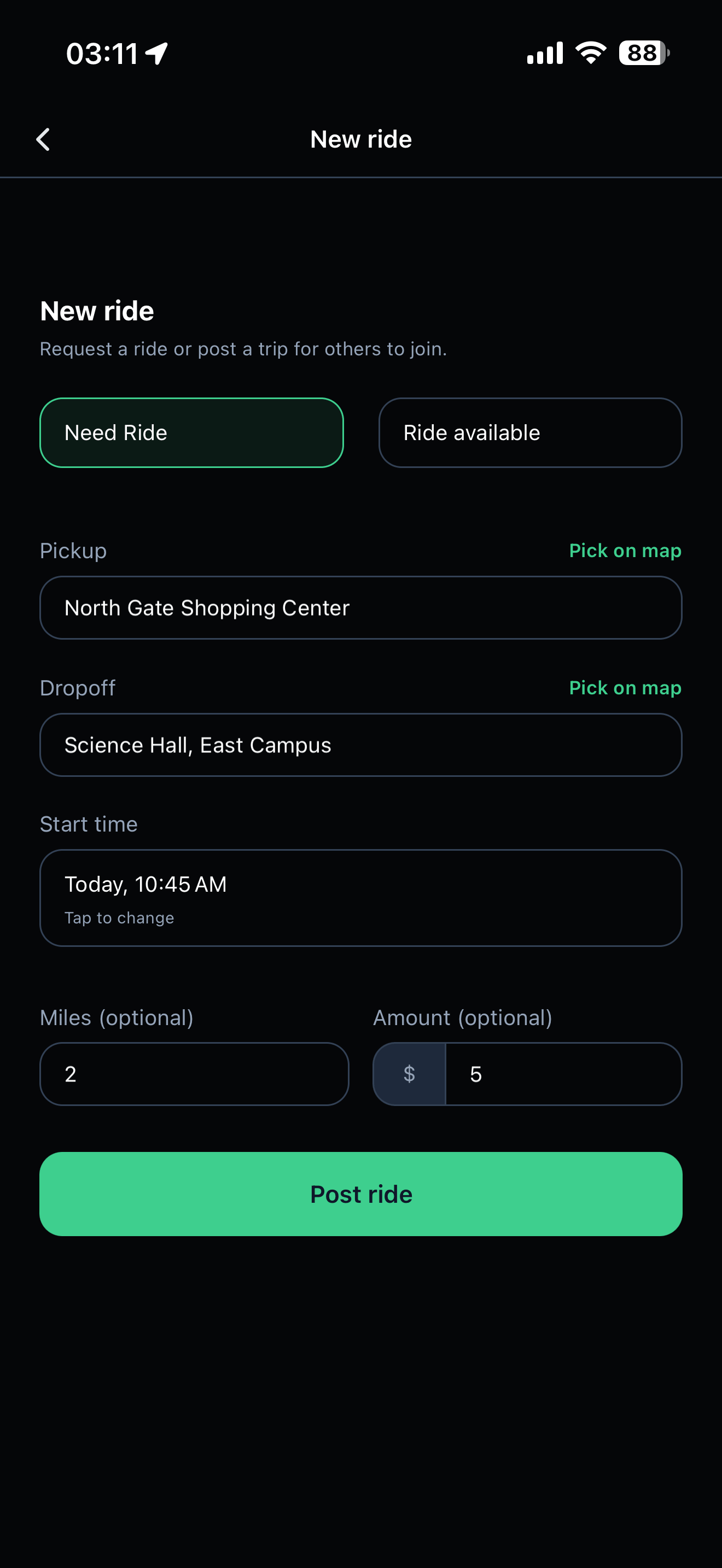
Task: Tap the location arrow in status bar
Action: click(x=156, y=54)
